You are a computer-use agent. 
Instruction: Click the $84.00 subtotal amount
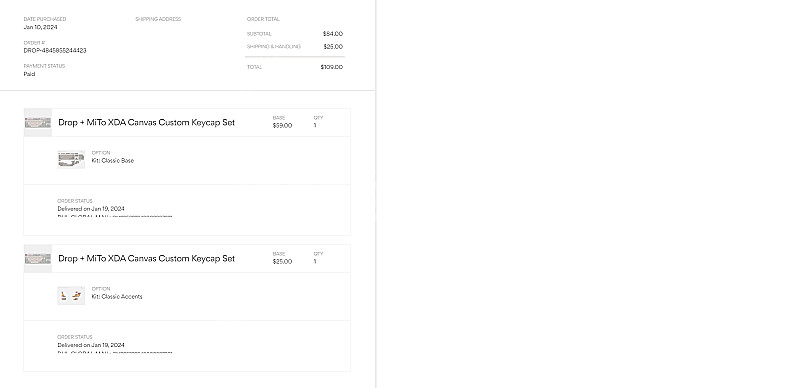(333, 34)
